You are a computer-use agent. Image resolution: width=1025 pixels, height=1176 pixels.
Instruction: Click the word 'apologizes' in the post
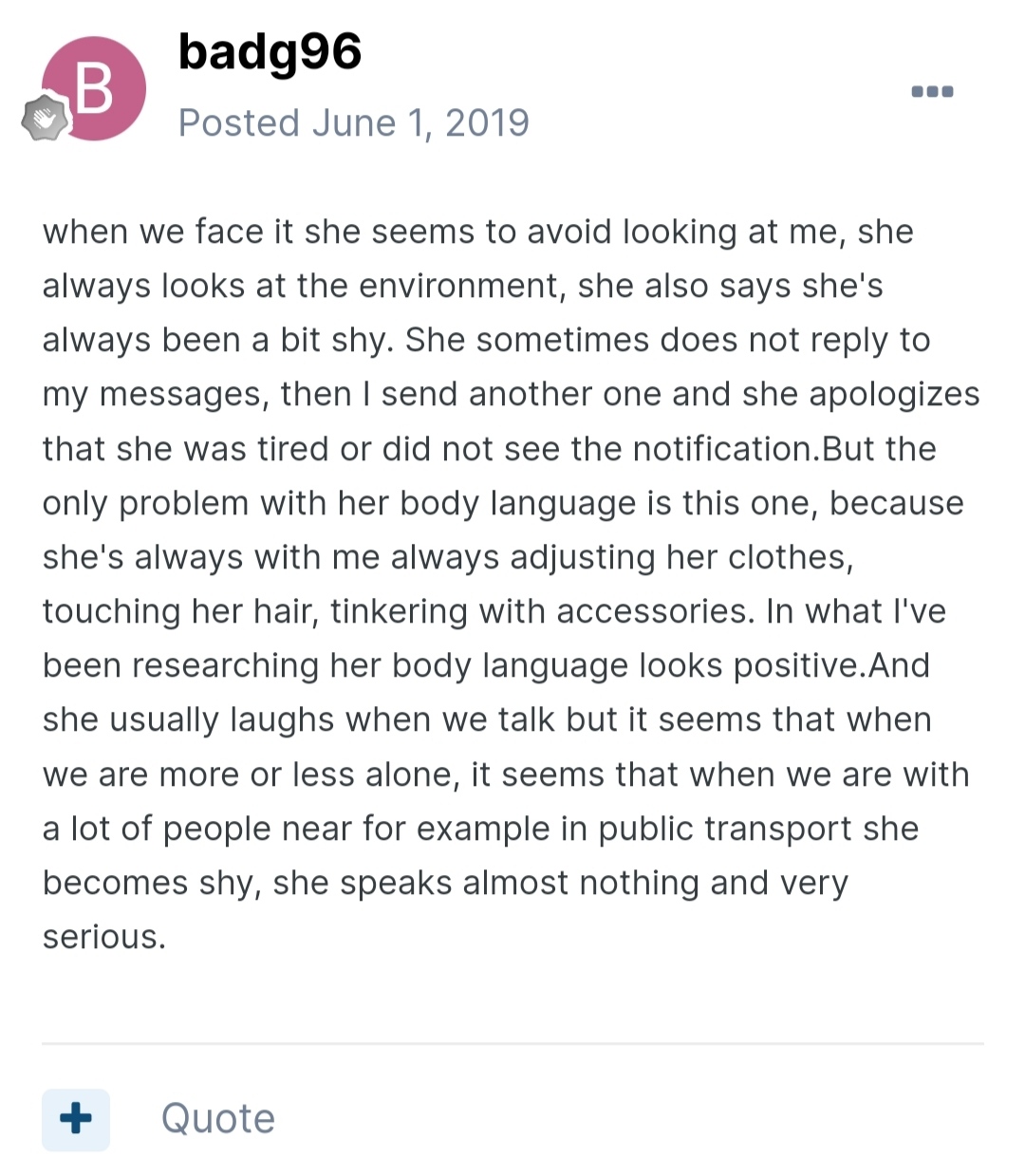coord(893,394)
